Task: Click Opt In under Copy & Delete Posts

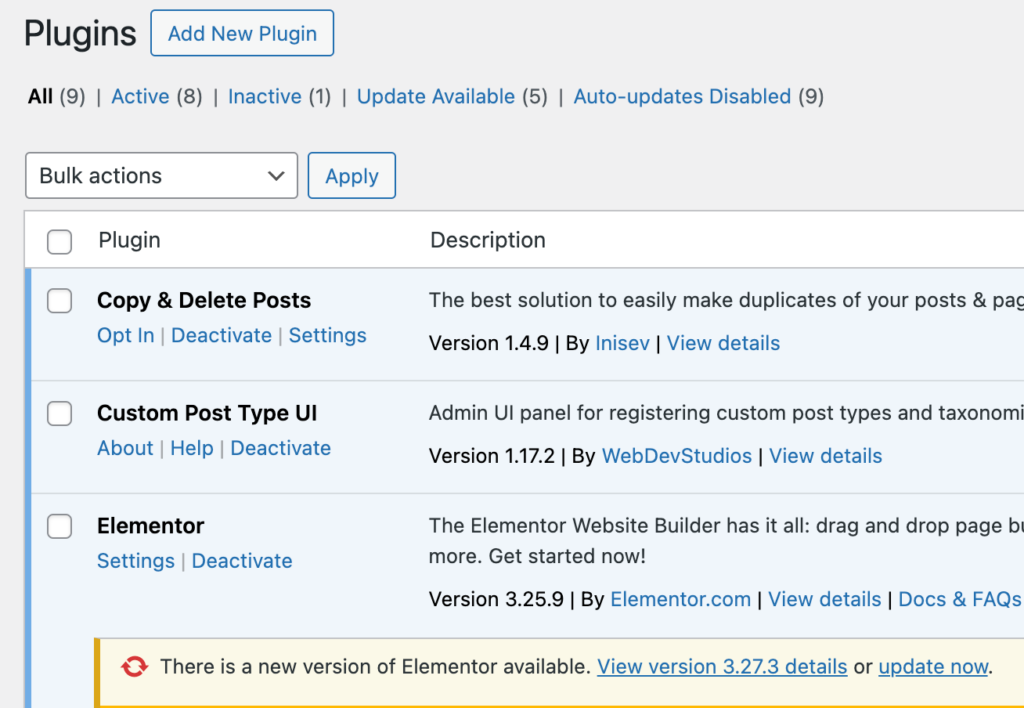Action: (x=126, y=336)
